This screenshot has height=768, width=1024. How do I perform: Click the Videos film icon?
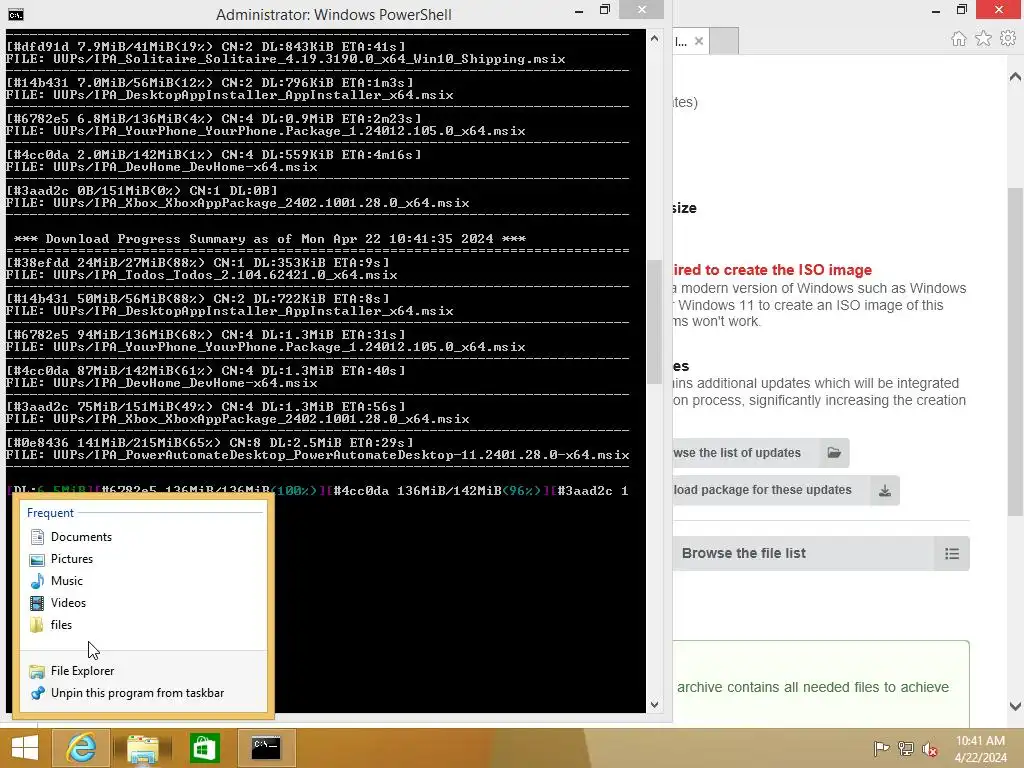[x=37, y=603]
